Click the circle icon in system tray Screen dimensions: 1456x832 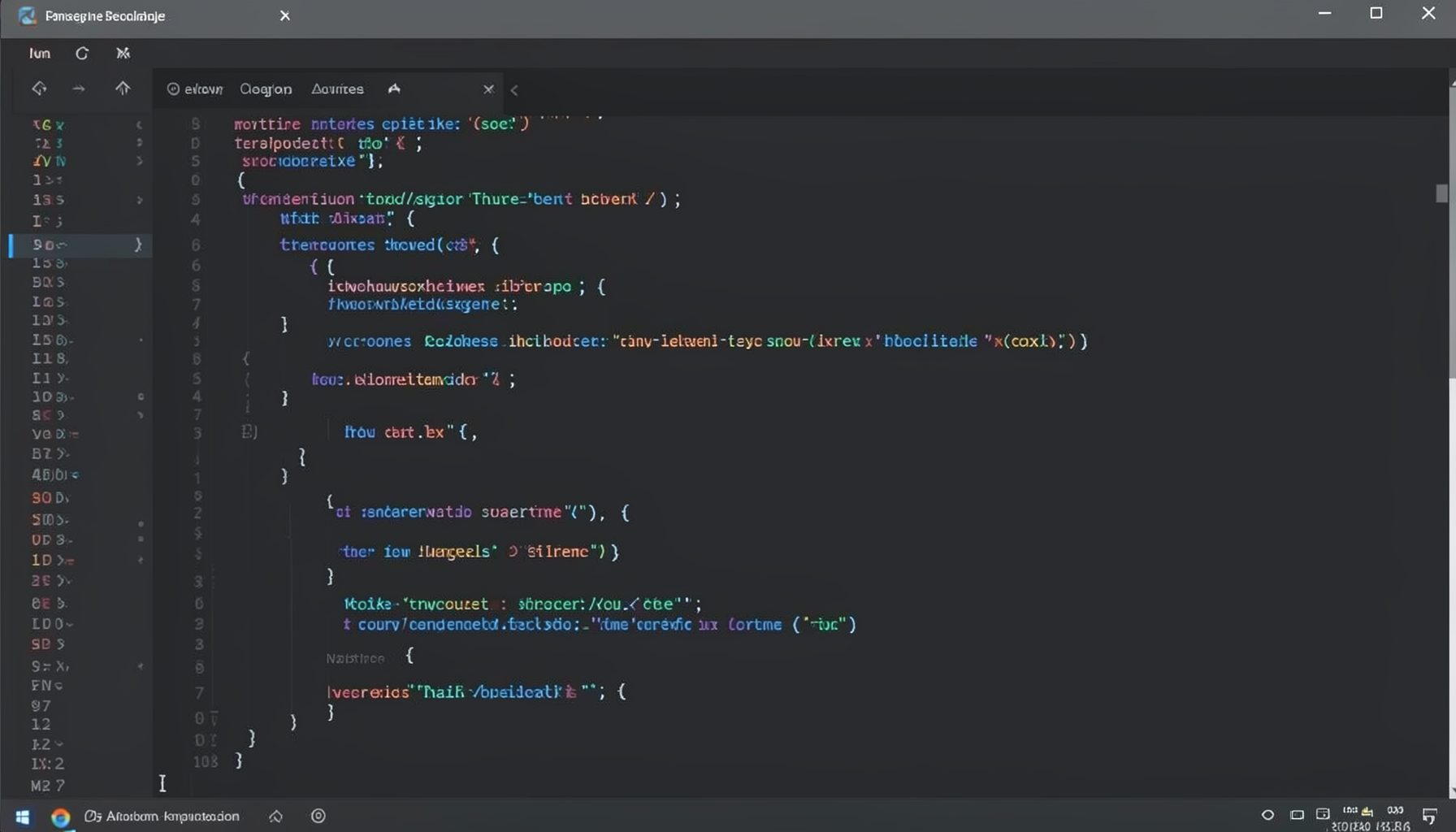(1267, 815)
